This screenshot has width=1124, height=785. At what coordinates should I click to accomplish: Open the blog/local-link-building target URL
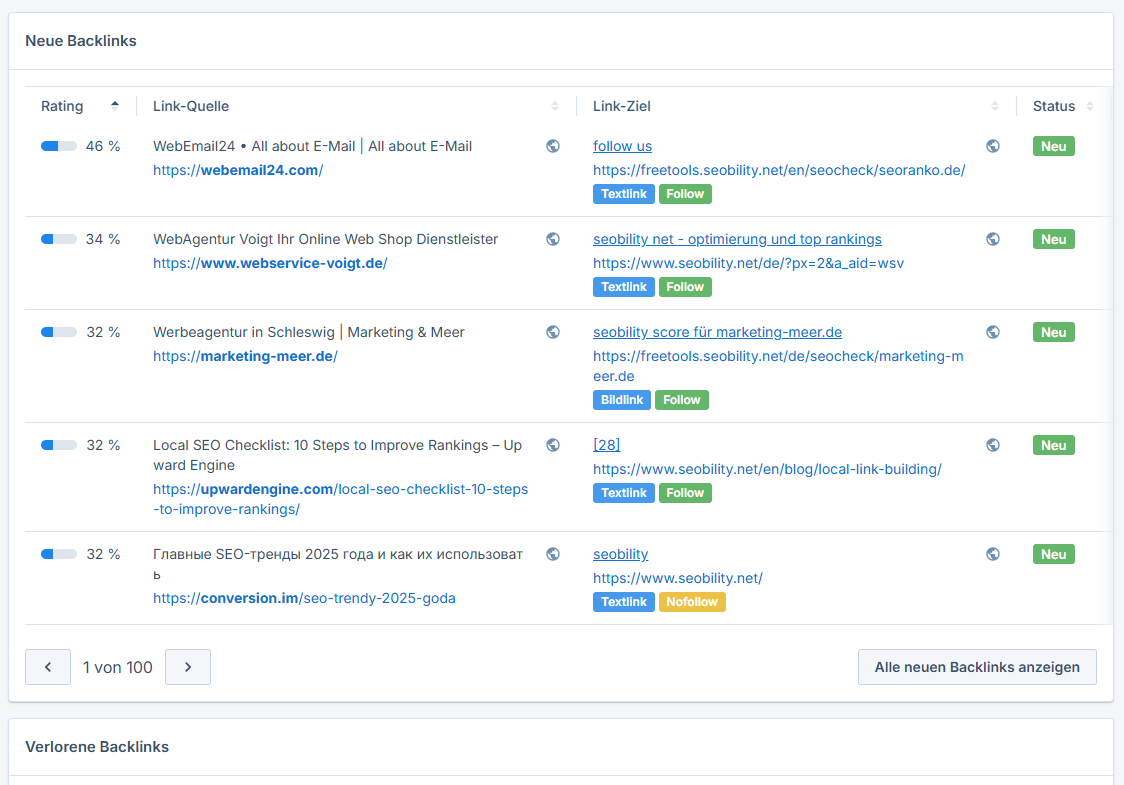click(767, 470)
